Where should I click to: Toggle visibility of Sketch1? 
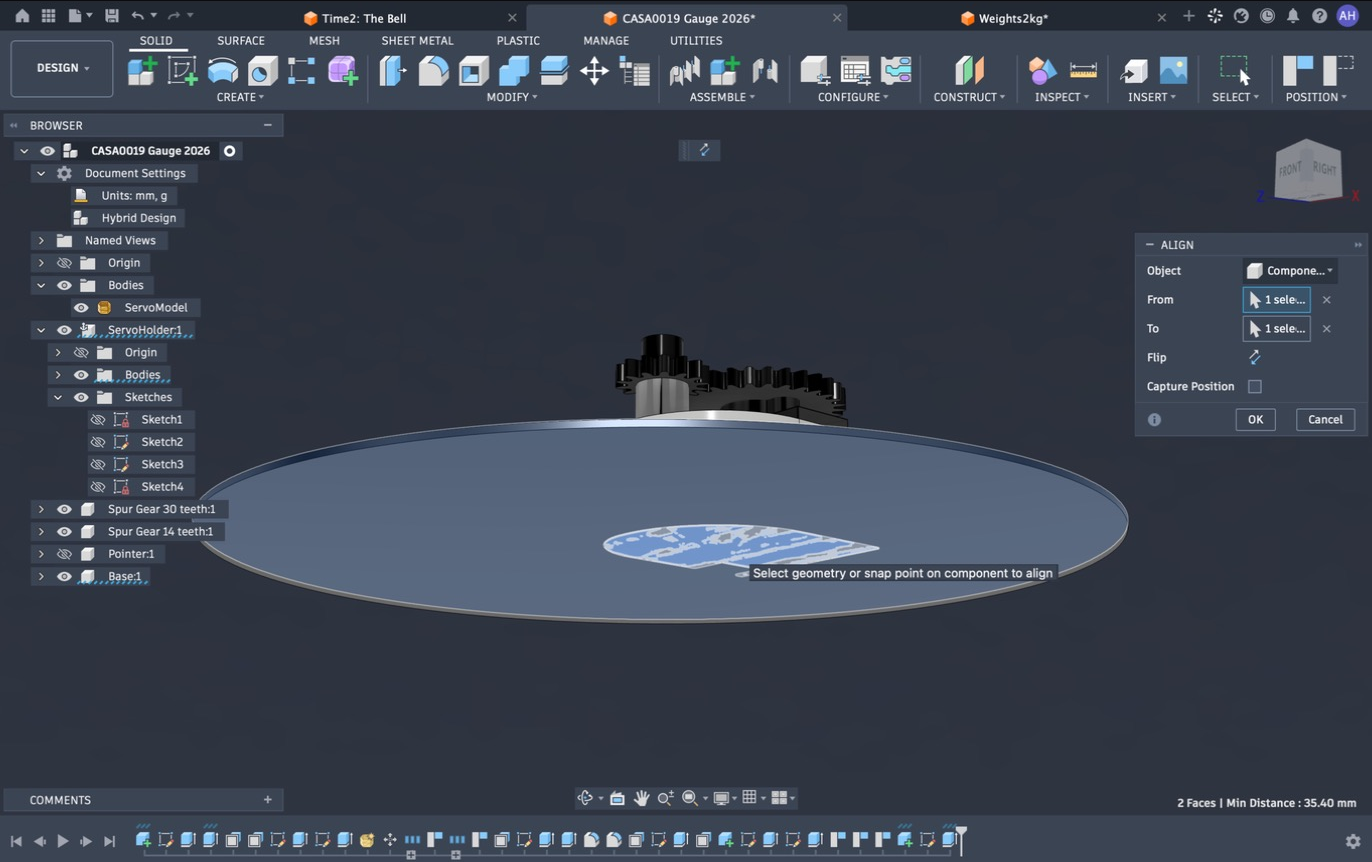[97, 419]
